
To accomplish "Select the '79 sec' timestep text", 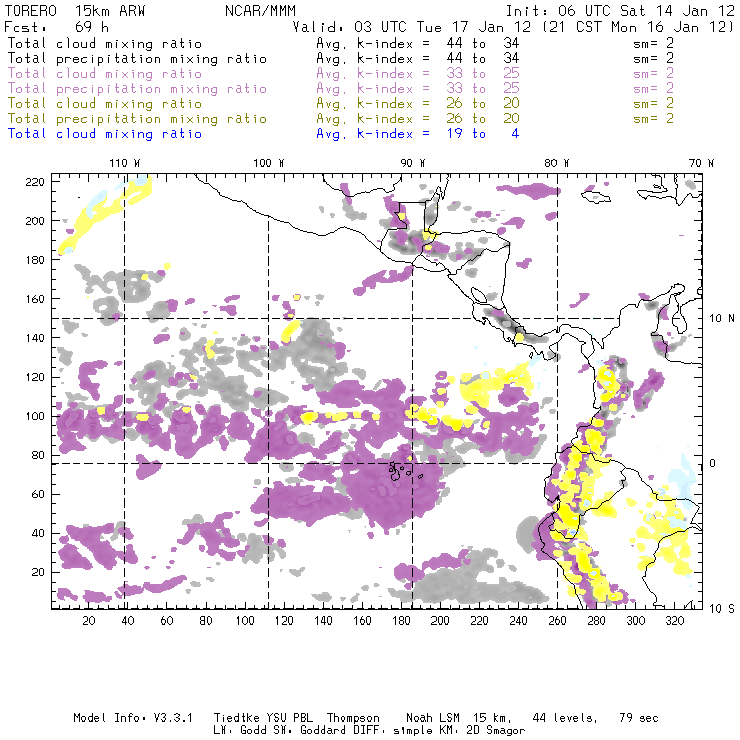I will (639, 718).
